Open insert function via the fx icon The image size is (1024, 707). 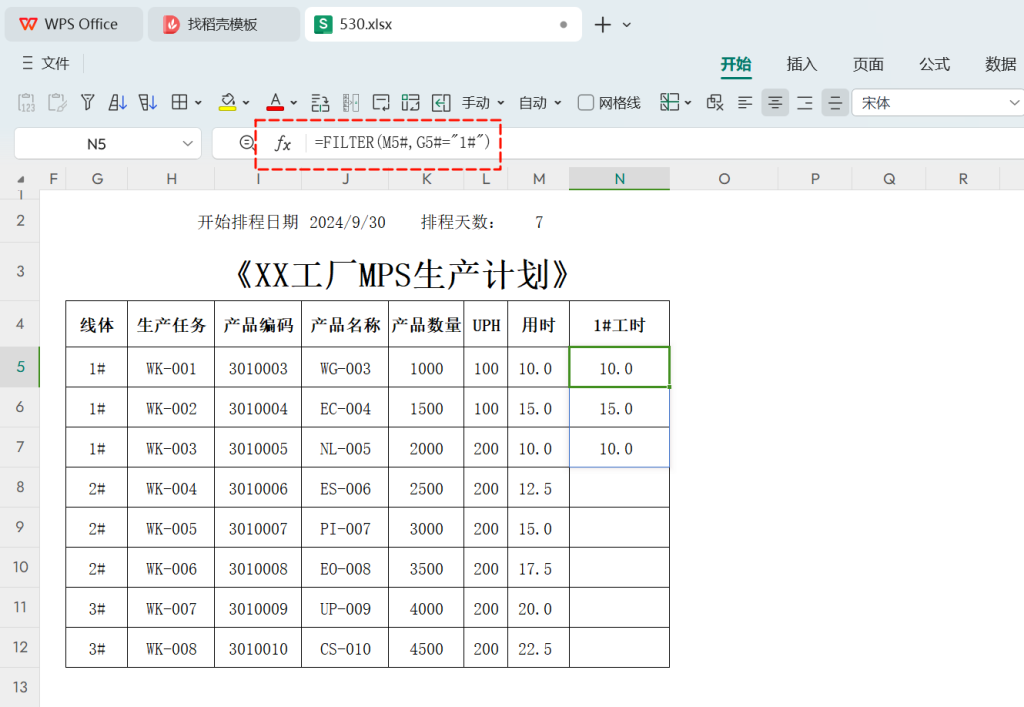tap(282, 143)
